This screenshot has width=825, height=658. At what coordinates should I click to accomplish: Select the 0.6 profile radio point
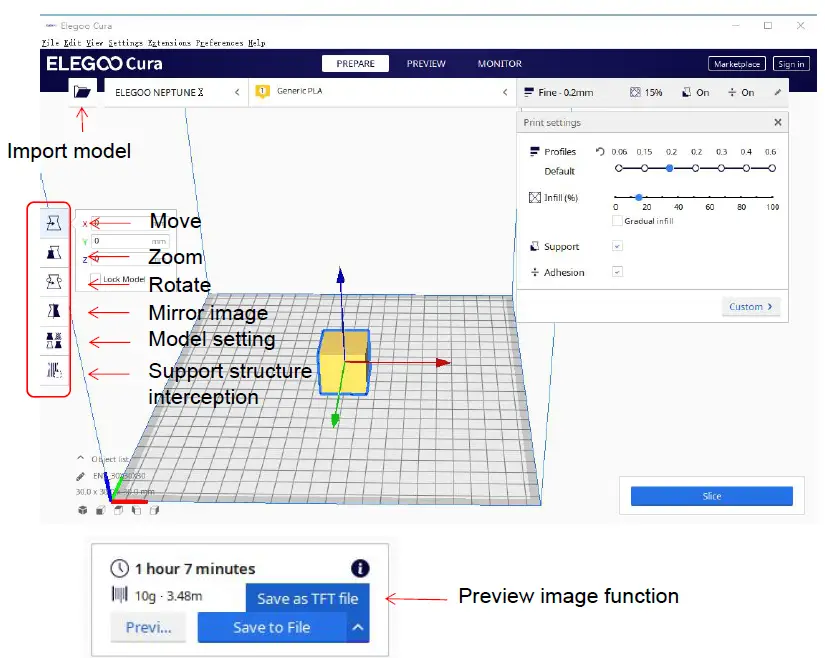pyautogui.click(x=772, y=168)
